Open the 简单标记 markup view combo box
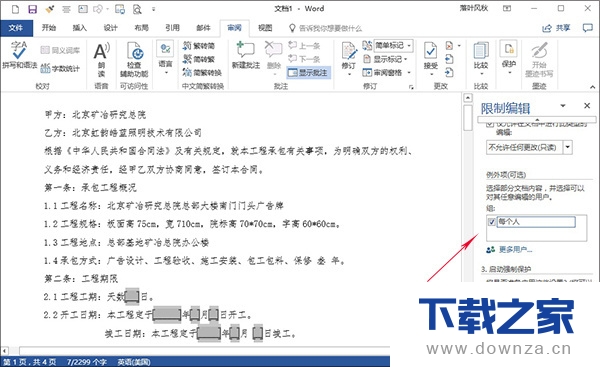Viewport: 600px width, 367px height. (393, 46)
